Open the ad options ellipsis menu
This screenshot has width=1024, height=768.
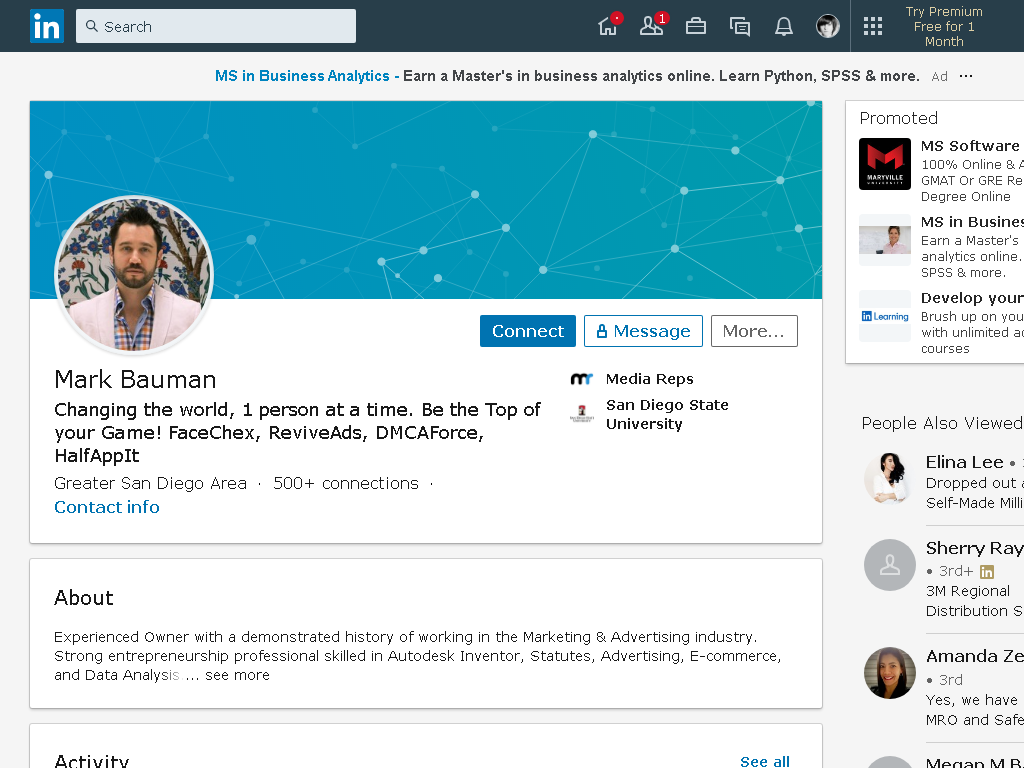coord(966,76)
